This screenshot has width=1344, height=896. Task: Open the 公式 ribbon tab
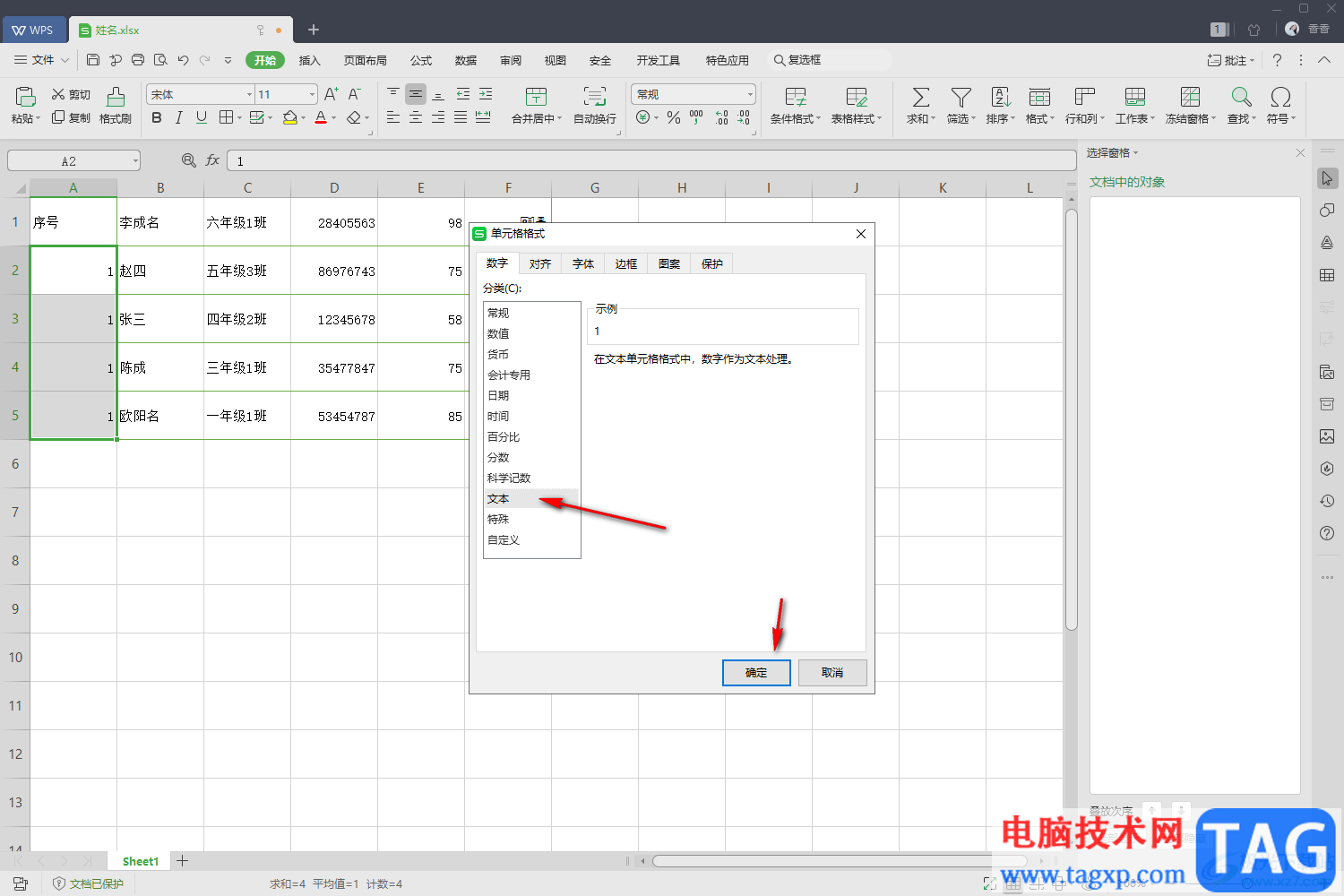(x=421, y=60)
